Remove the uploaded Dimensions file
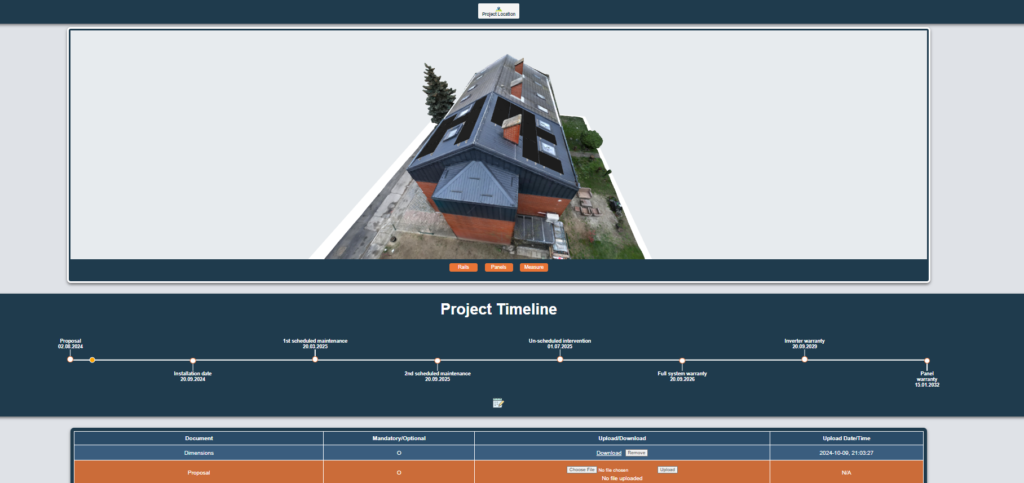Screen dimensions: 1024x483 pos(637,453)
